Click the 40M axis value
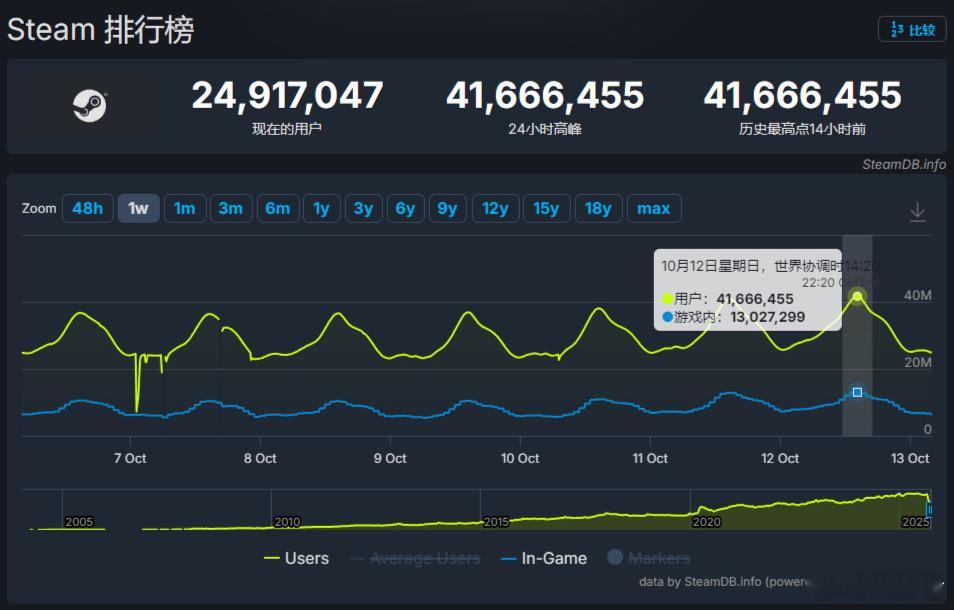954x610 pixels. [917, 296]
